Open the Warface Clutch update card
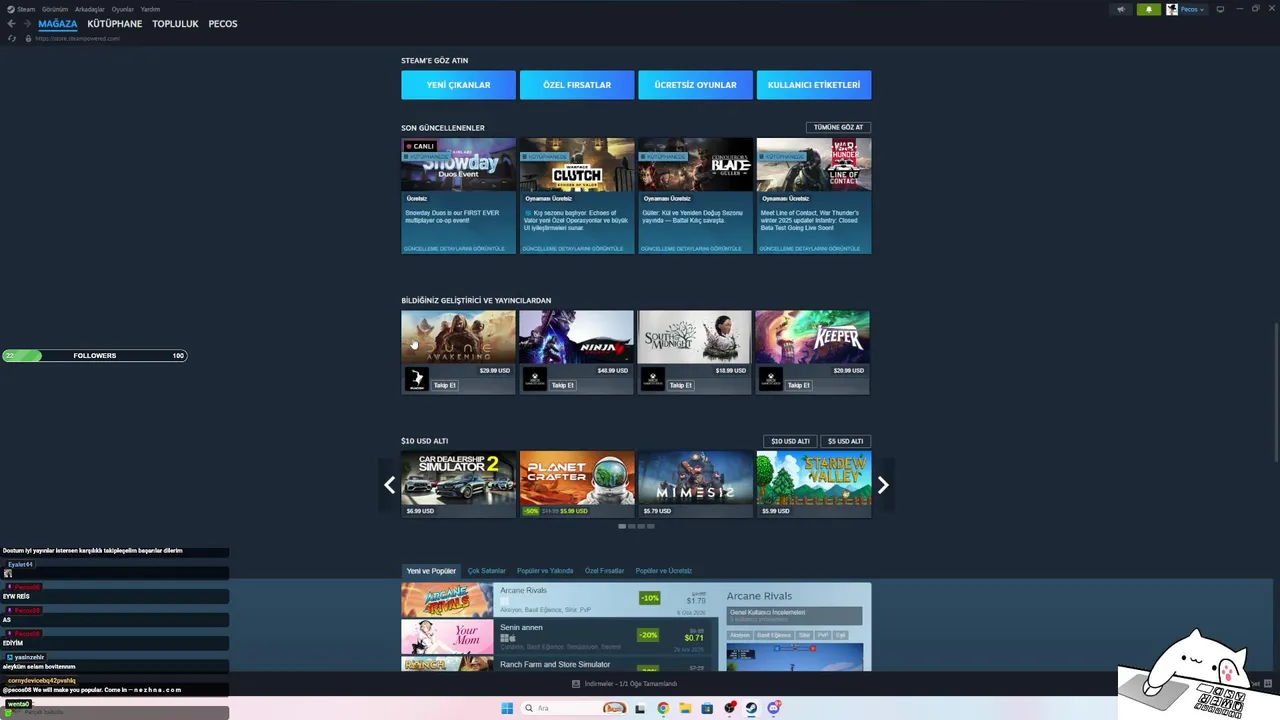The height and width of the screenshot is (720, 1280). (x=577, y=195)
